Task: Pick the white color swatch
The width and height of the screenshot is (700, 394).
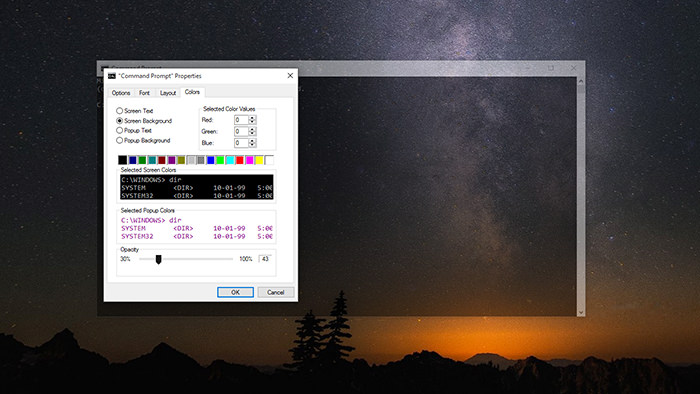Action: pos(269,160)
